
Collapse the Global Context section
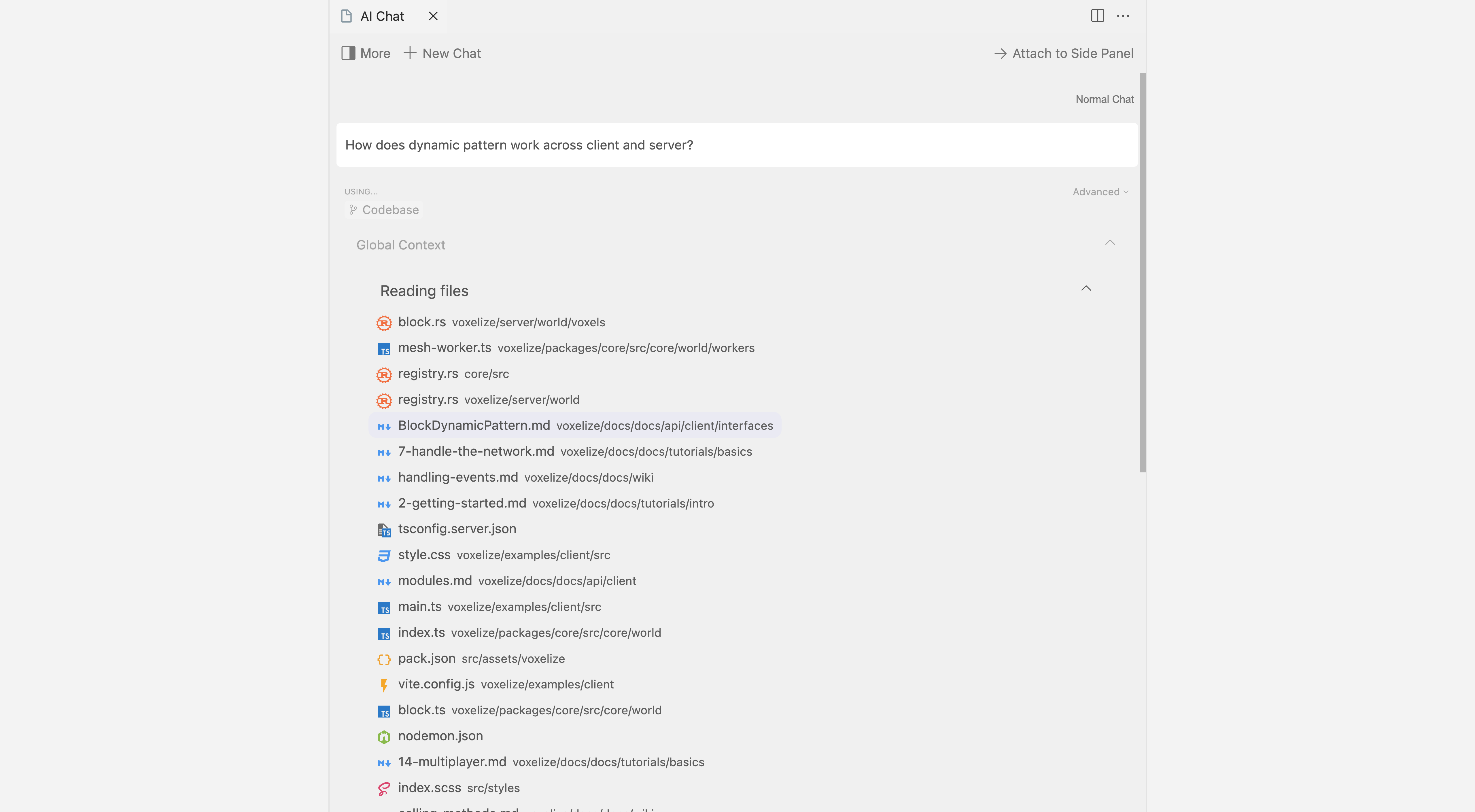(1110, 243)
